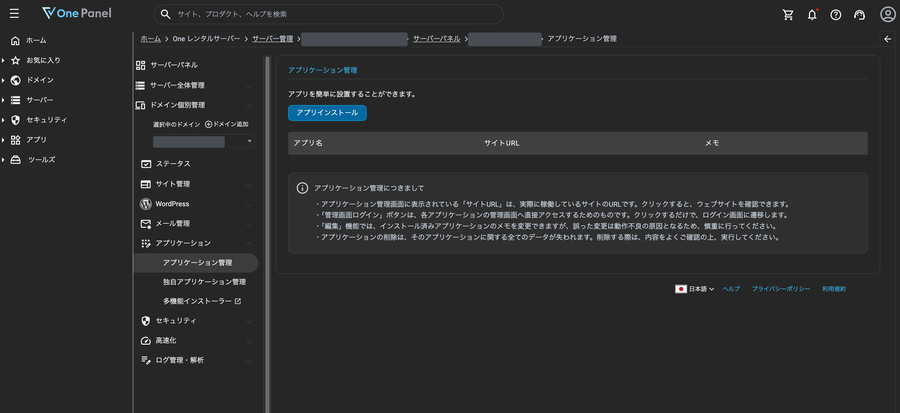Open the user account avatar icon
The width and height of the screenshot is (900, 413).
tap(887, 14)
